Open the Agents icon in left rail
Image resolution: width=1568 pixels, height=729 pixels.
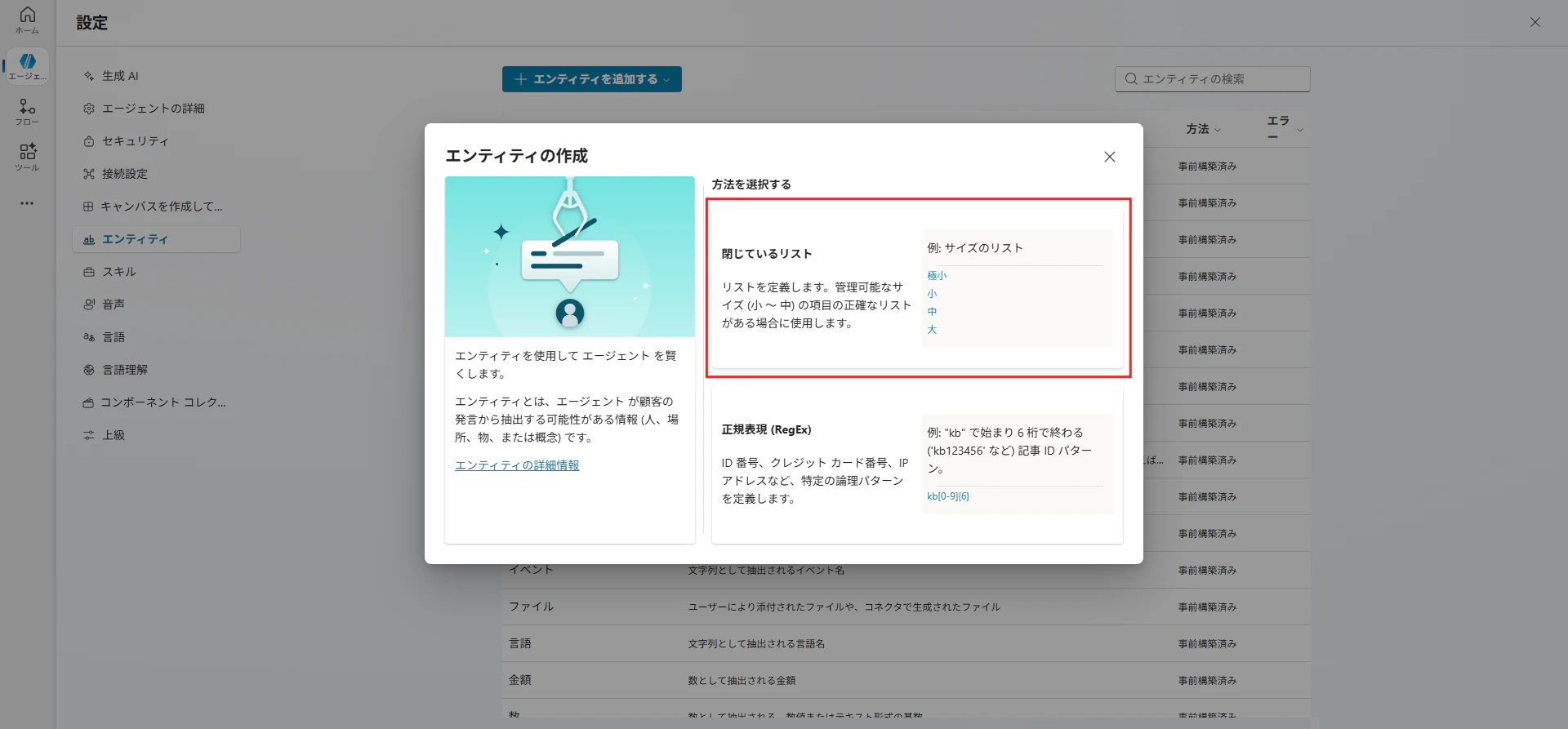pos(27,61)
